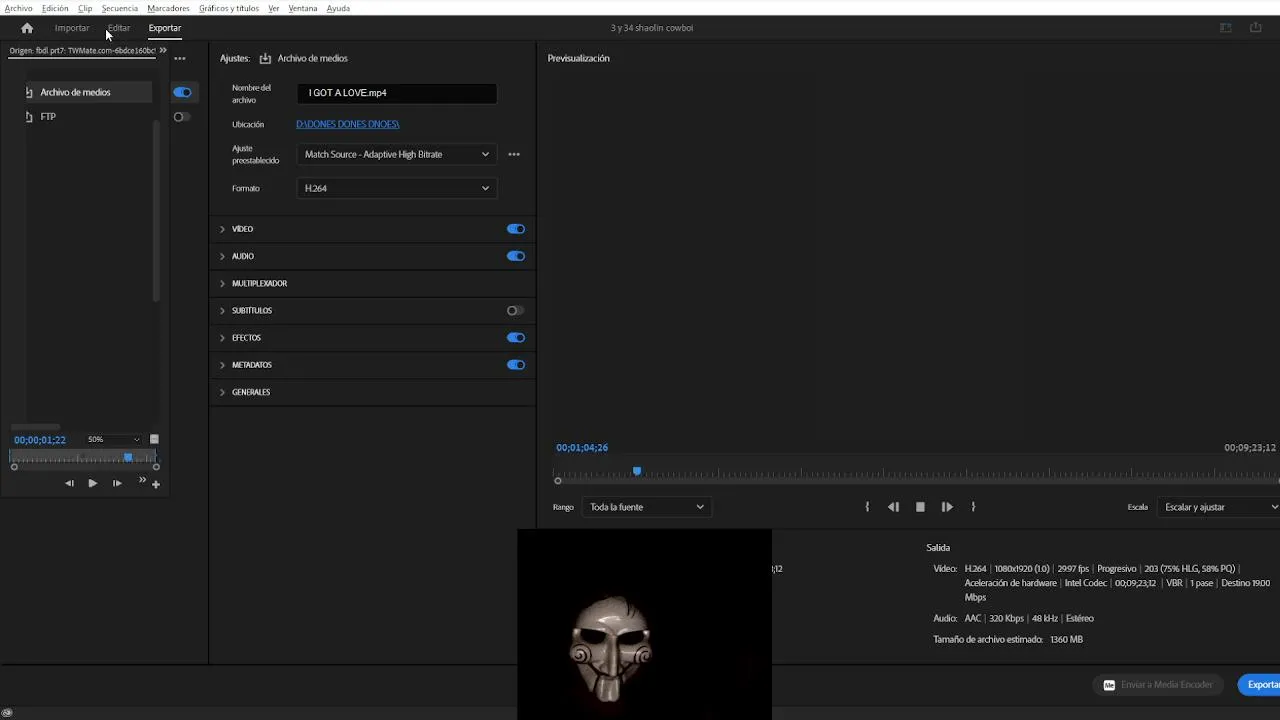Open the Secuencia menu
The height and width of the screenshot is (720, 1280).
(119, 8)
